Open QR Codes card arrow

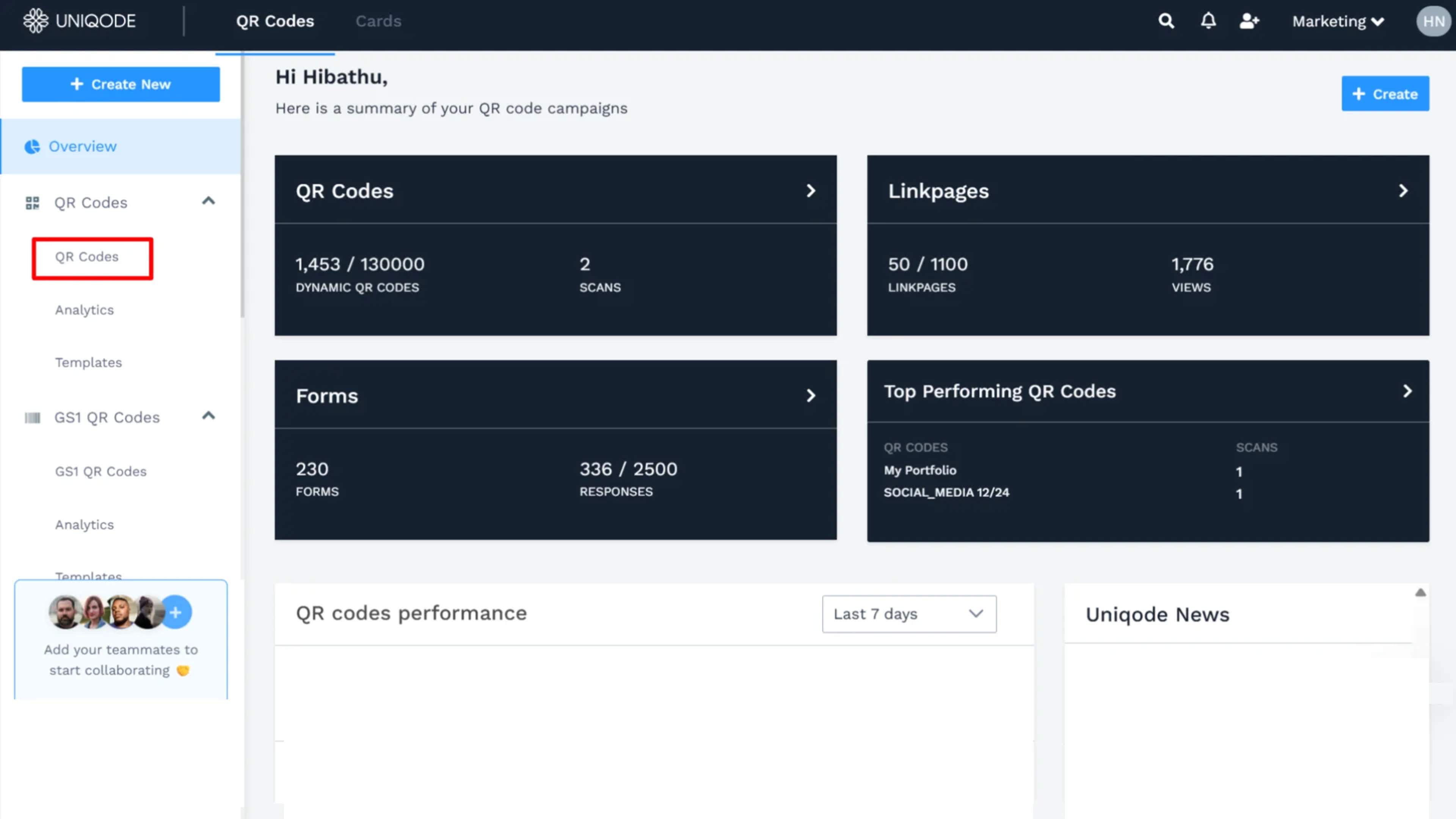point(811,190)
